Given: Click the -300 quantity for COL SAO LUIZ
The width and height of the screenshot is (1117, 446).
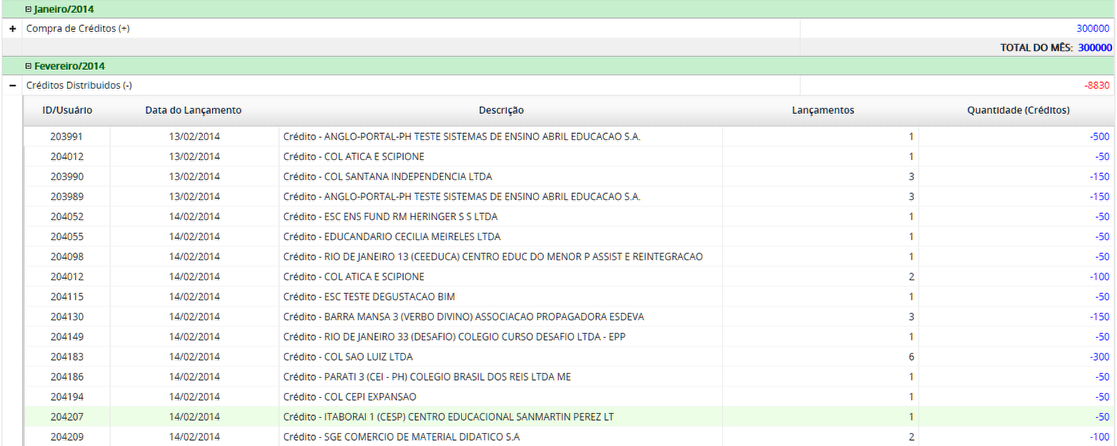Looking at the screenshot, I should tap(1099, 357).
